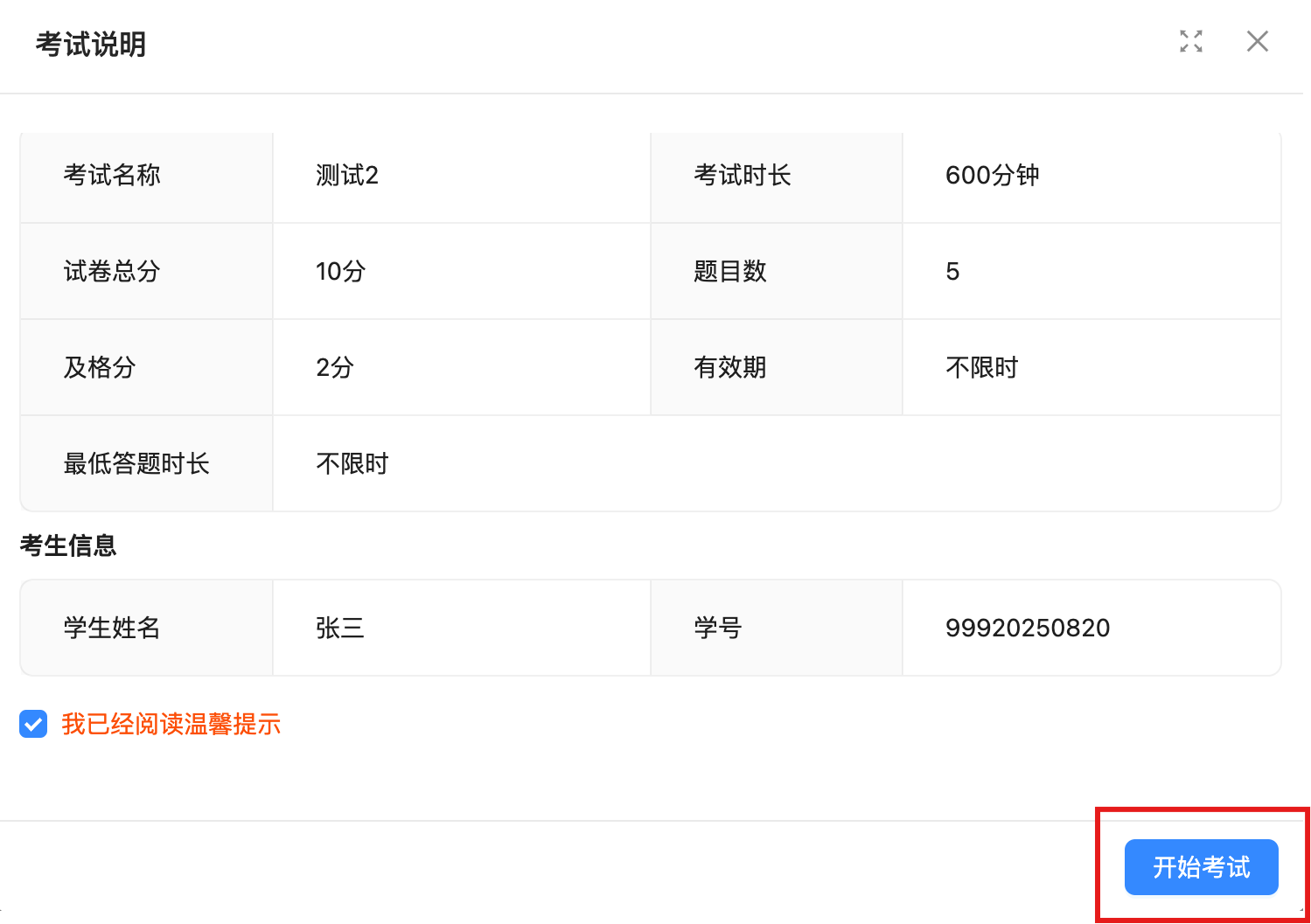This screenshot has width=1311, height=924.
Task: Click the 考试时长 label cell
Action: click(742, 176)
